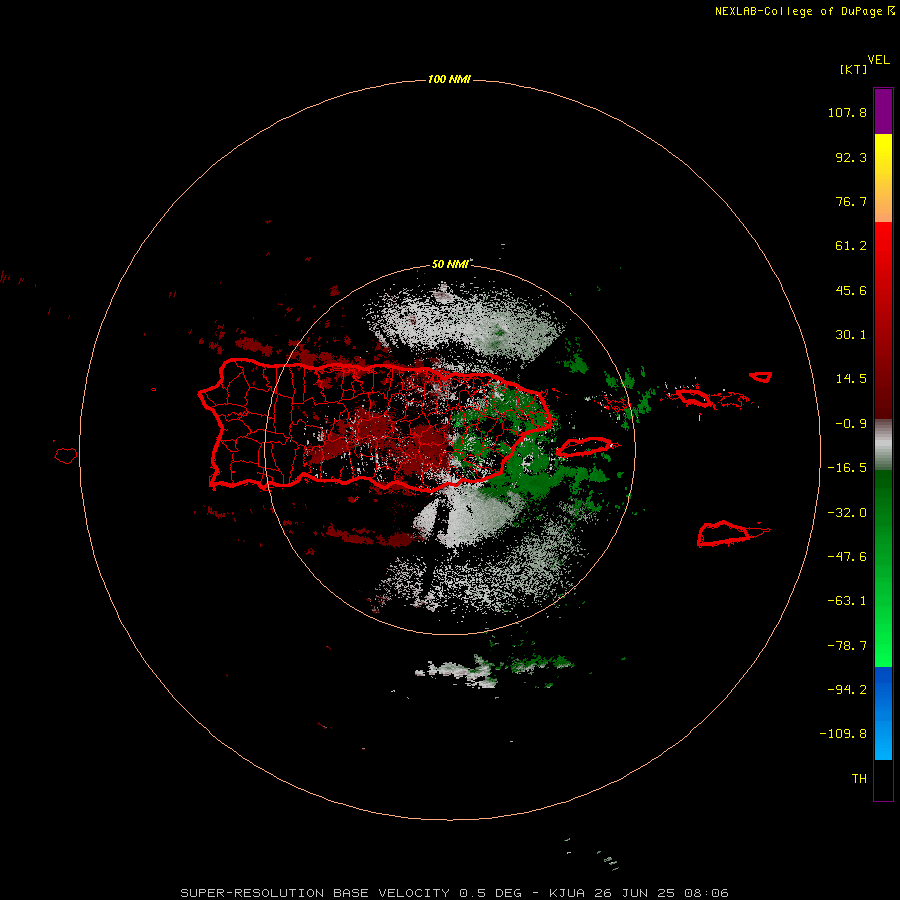Select the -47.6 legend value

(x=847, y=557)
